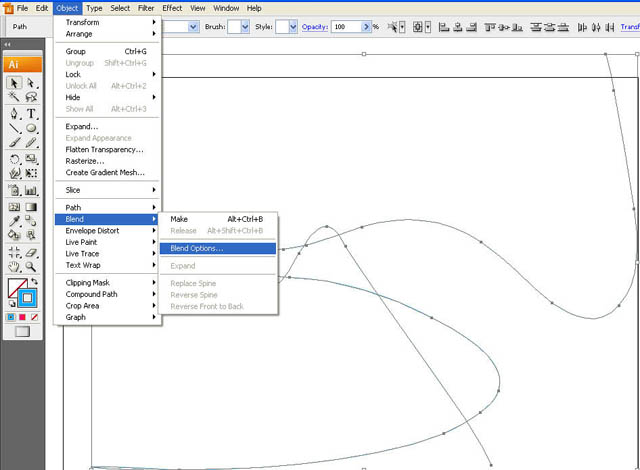Screen dimensions: 640x470
Task: Apply solid Color mode button
Action: click(11, 317)
